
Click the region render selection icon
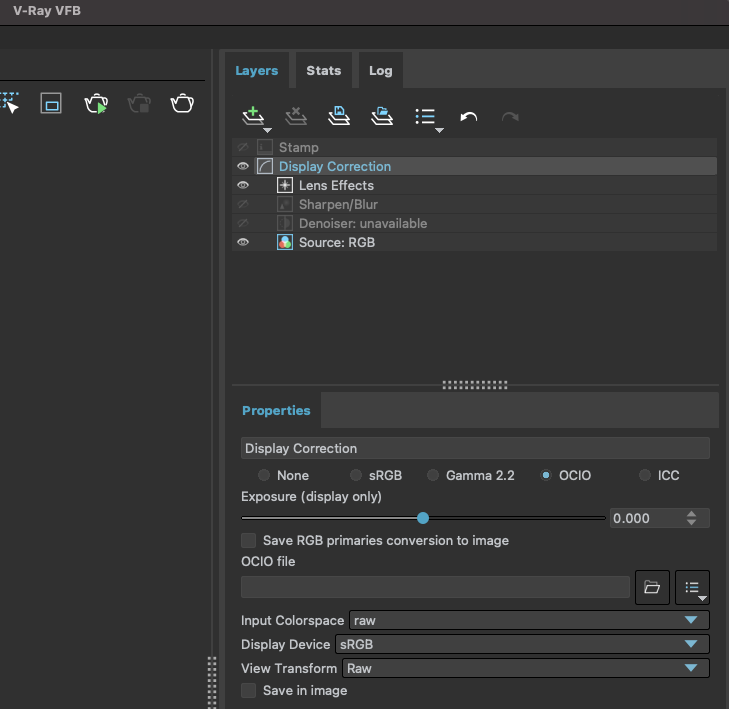pos(9,103)
